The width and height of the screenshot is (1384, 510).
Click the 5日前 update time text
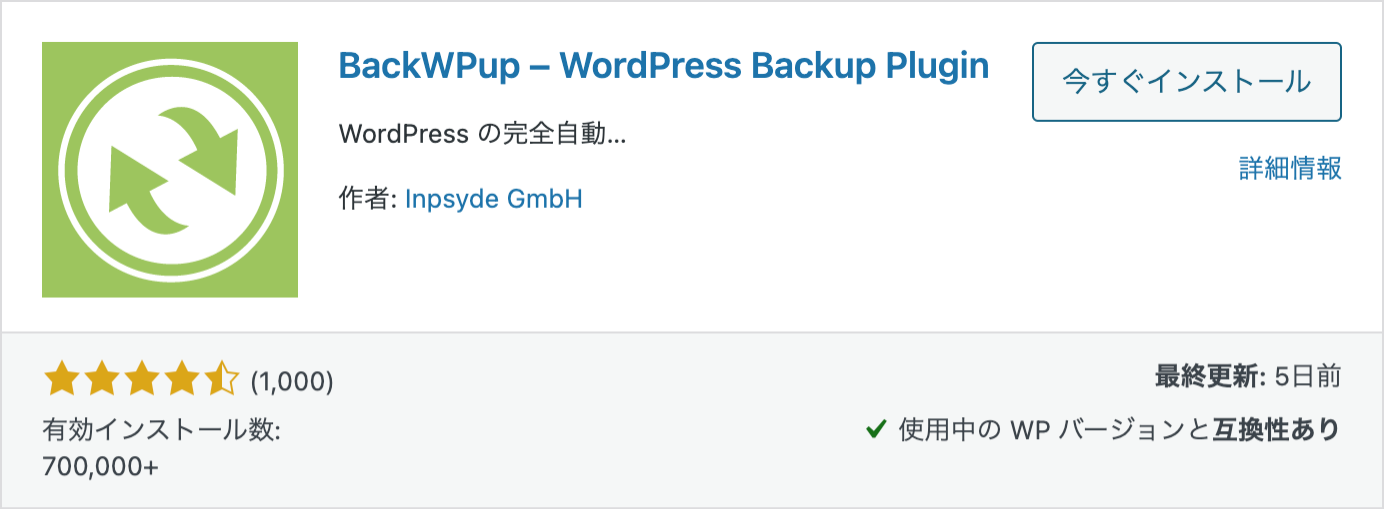tap(1308, 377)
